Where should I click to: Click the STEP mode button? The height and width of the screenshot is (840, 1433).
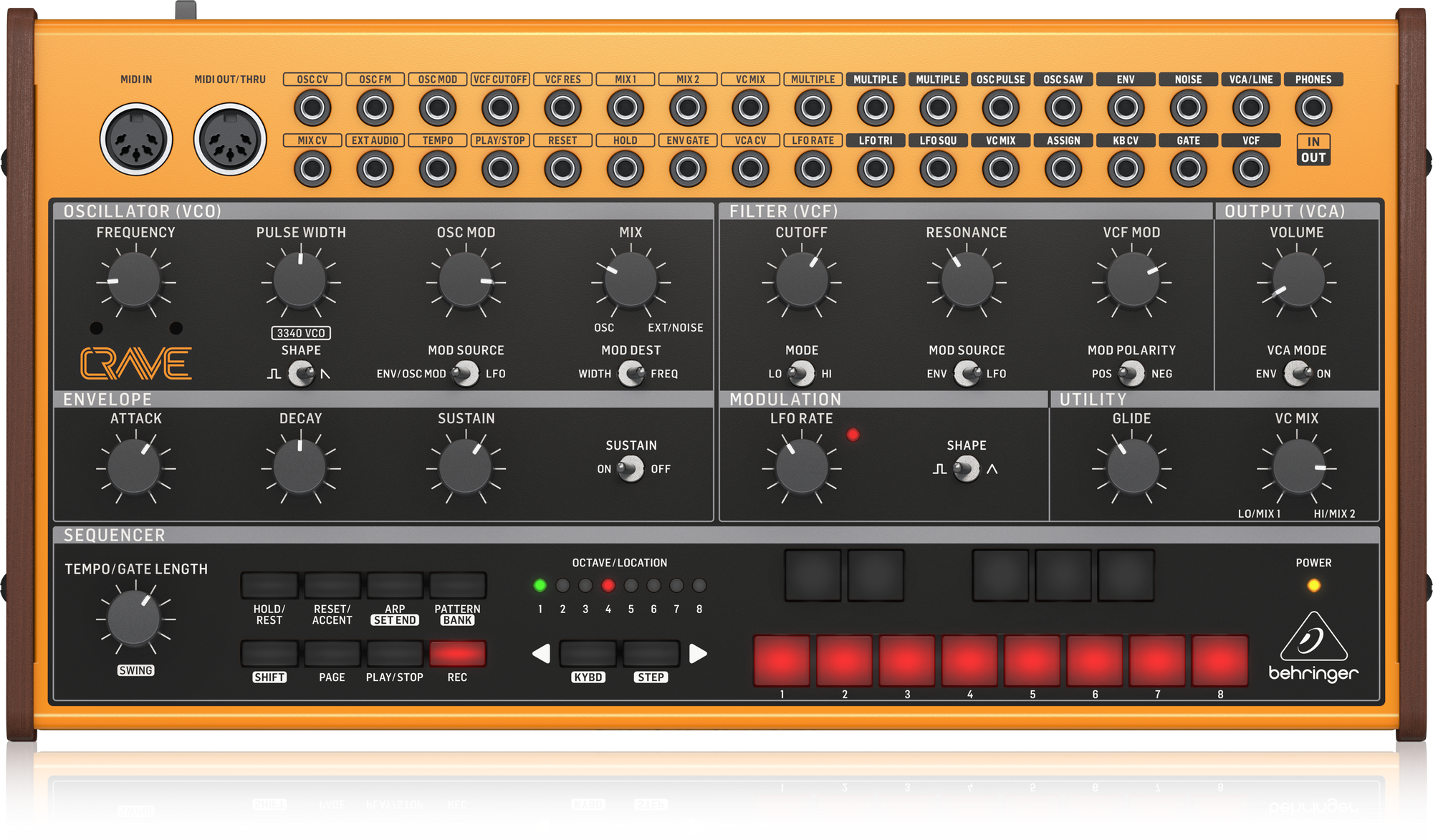click(651, 654)
